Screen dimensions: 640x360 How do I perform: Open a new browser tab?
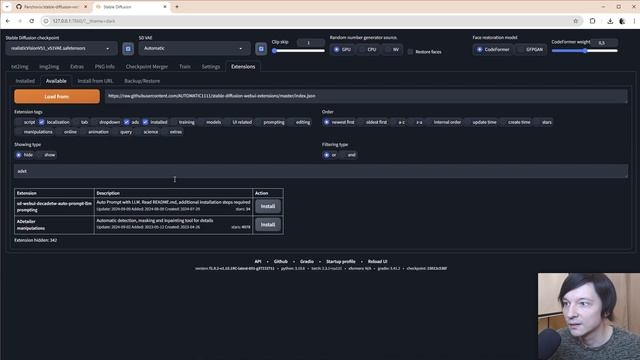(x=177, y=7)
